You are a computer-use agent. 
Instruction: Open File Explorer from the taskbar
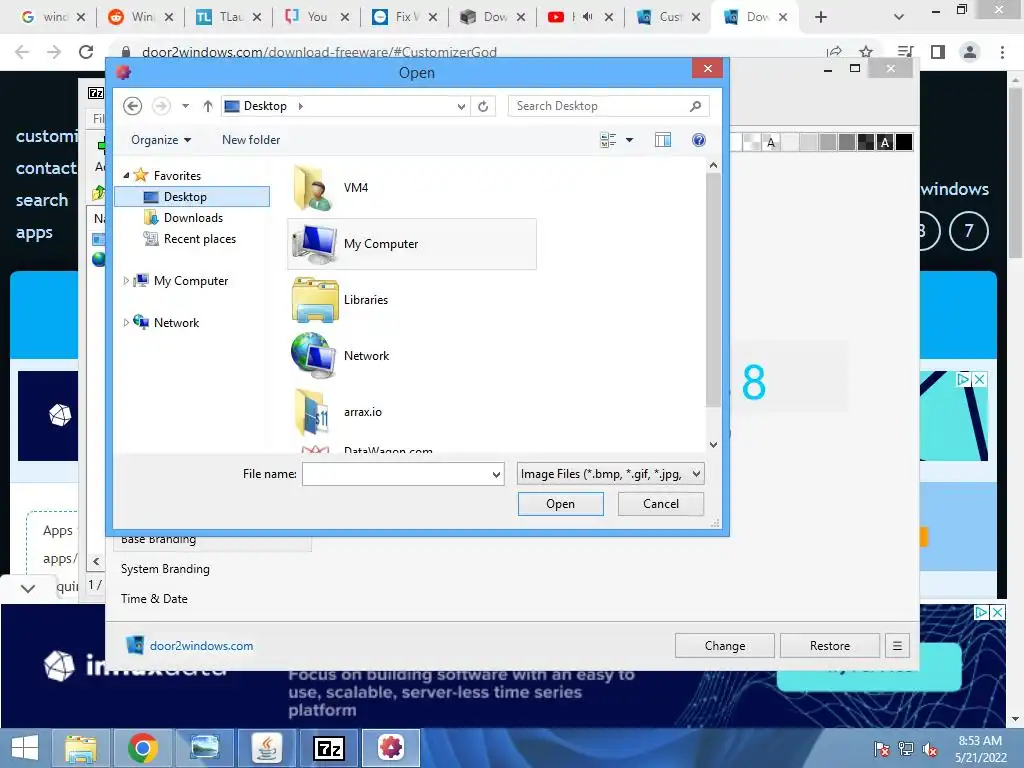(80, 748)
